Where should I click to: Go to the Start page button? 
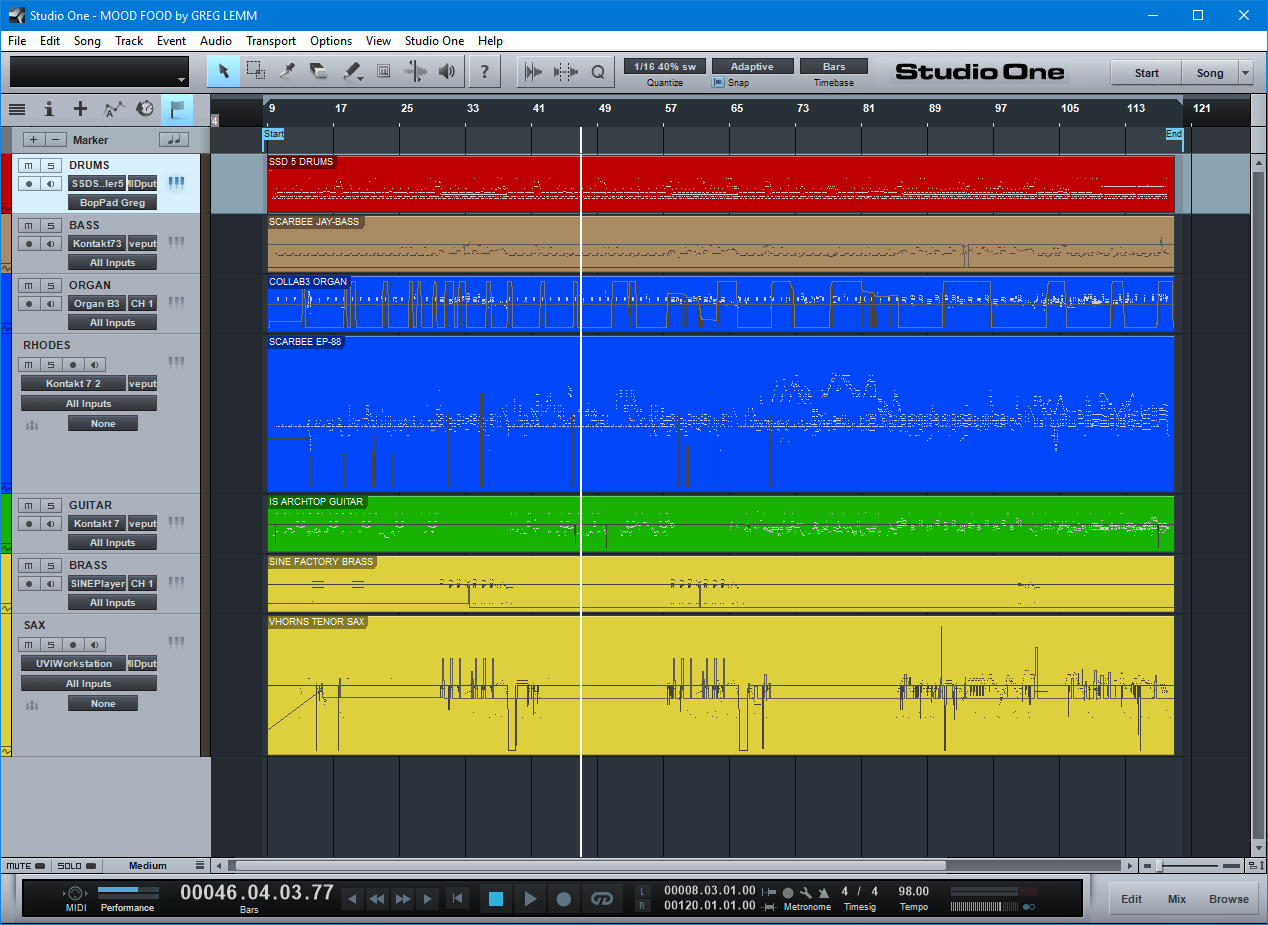(1146, 73)
